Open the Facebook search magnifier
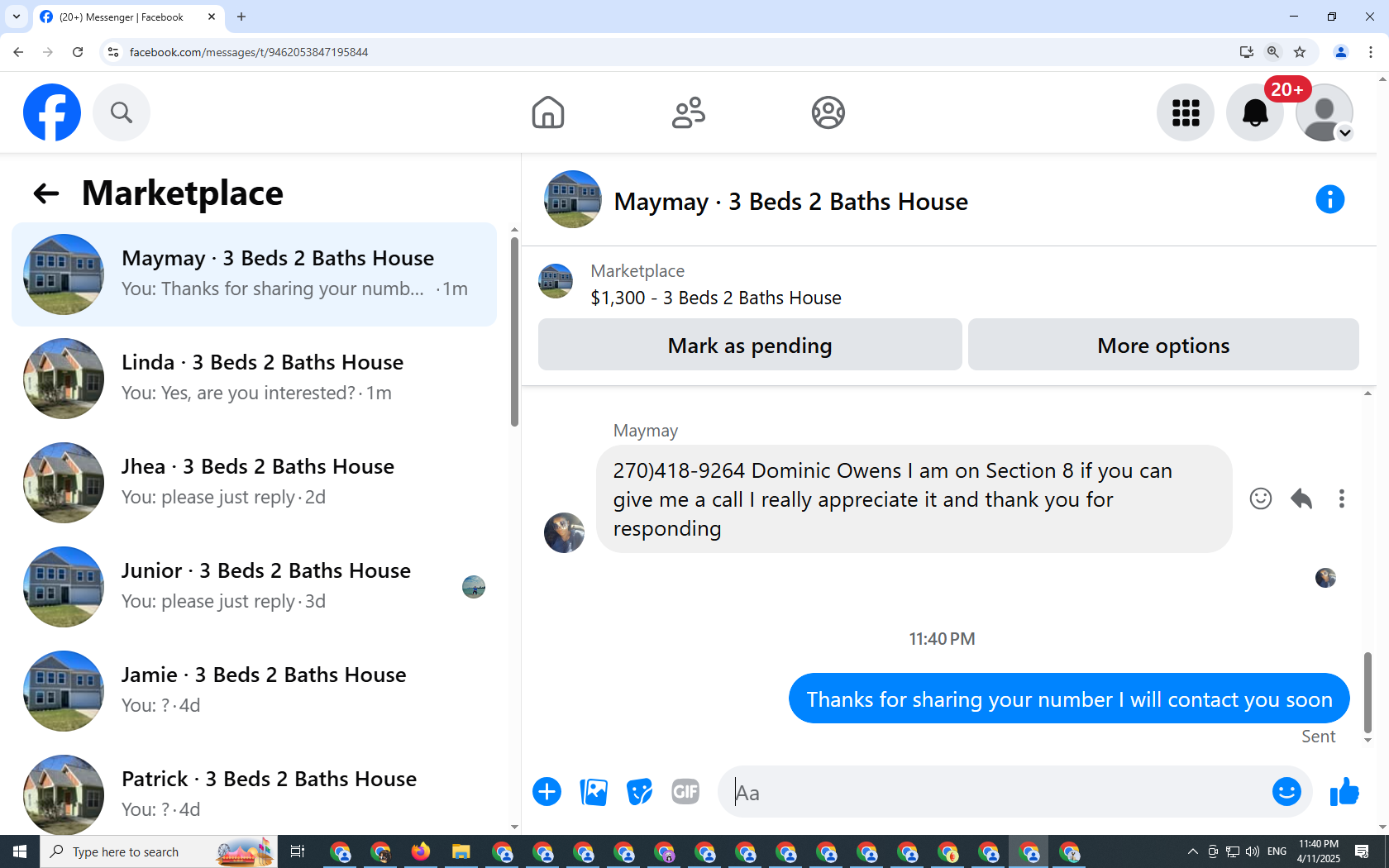This screenshot has width=1389, height=868. (x=122, y=112)
